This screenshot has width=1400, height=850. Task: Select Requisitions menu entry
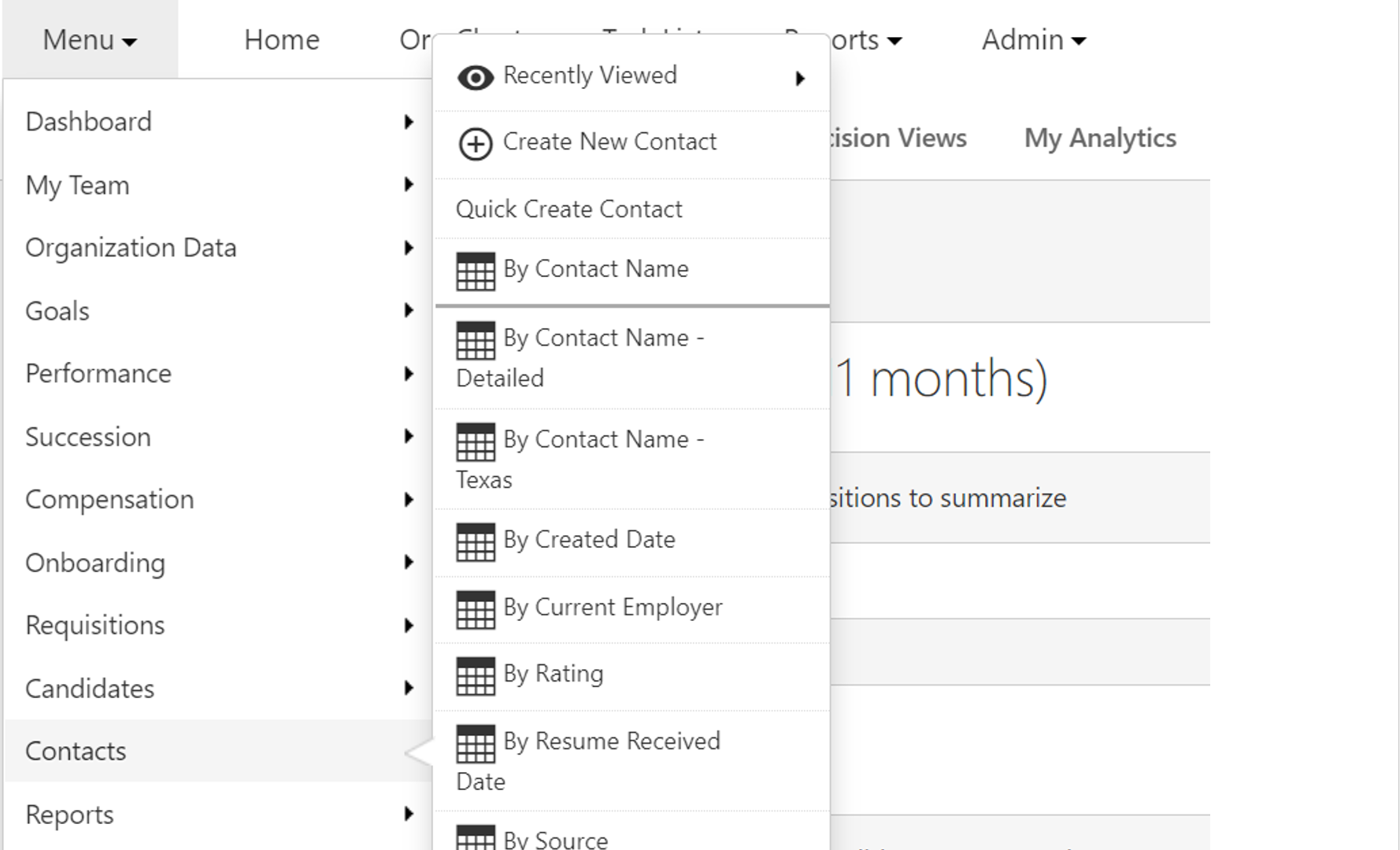pyautogui.click(x=219, y=626)
